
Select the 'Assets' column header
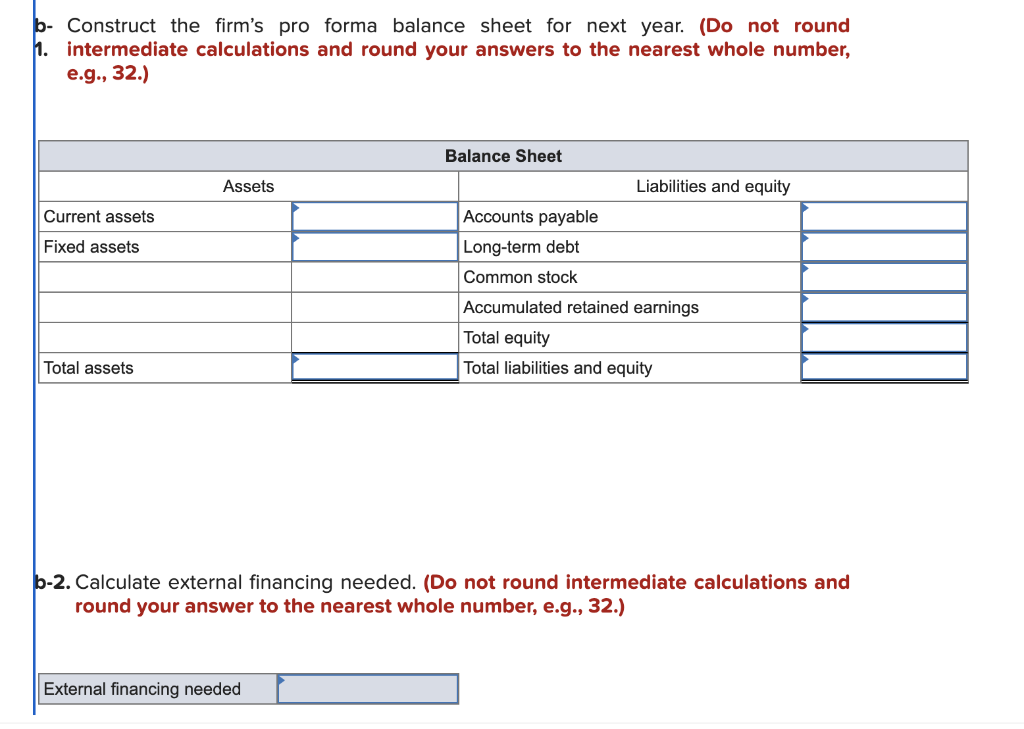pos(248,186)
